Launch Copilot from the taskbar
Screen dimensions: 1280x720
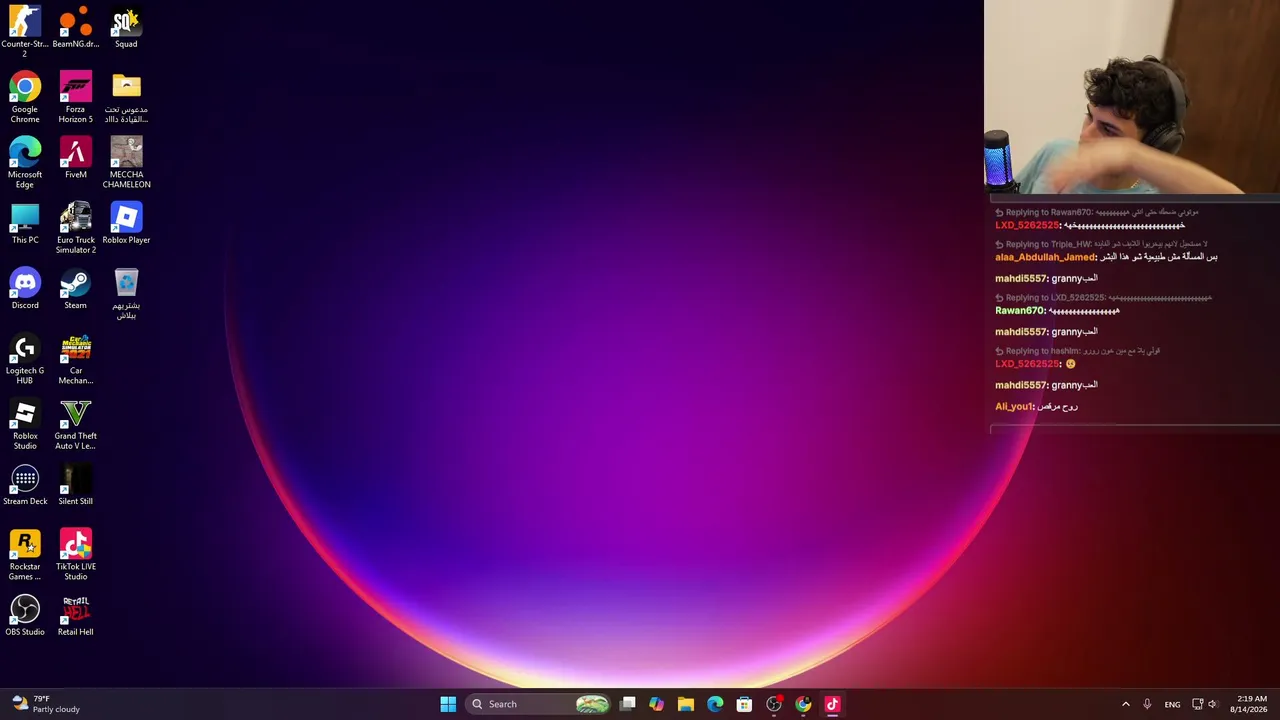pyautogui.click(x=656, y=704)
